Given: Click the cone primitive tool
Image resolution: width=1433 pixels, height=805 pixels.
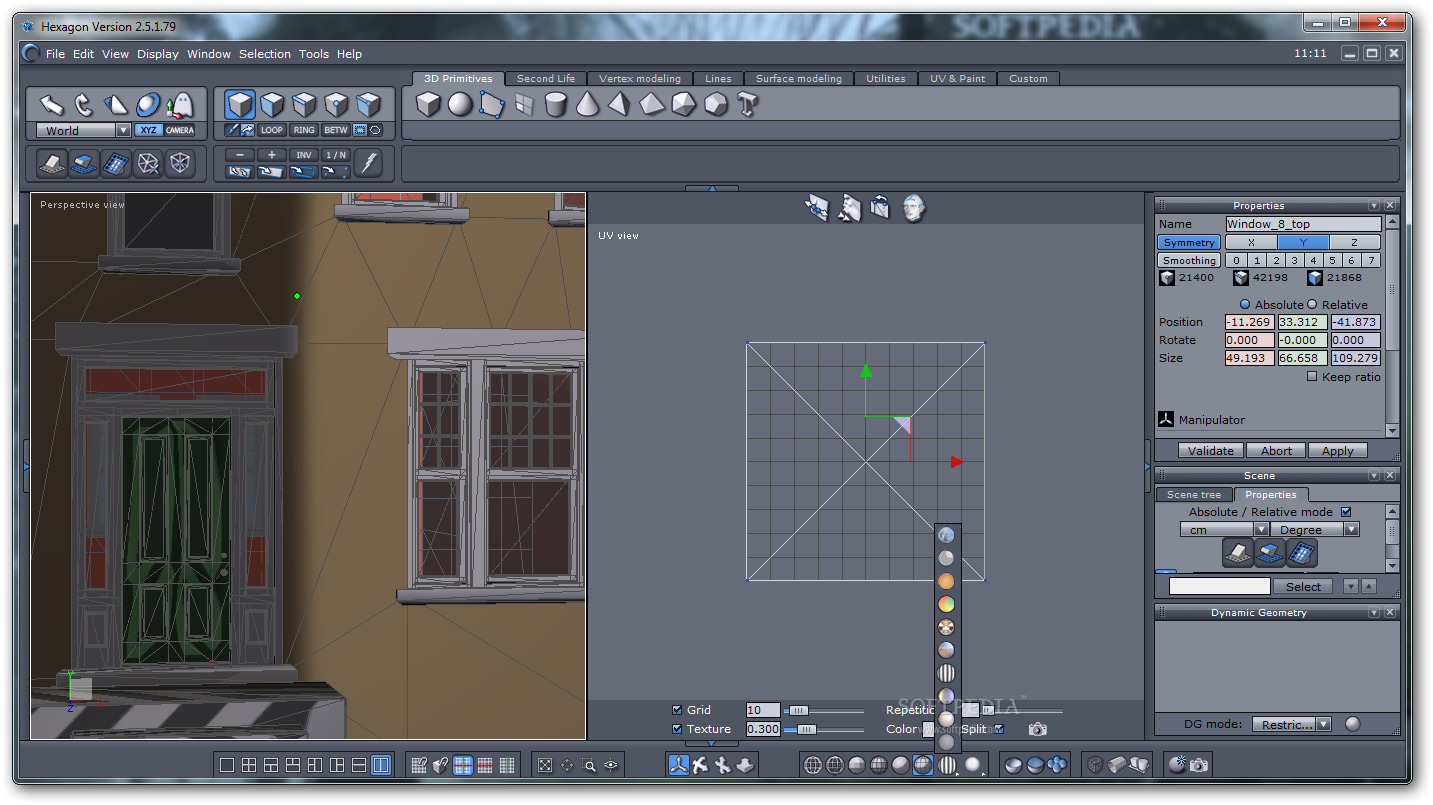Looking at the screenshot, I should 588,104.
